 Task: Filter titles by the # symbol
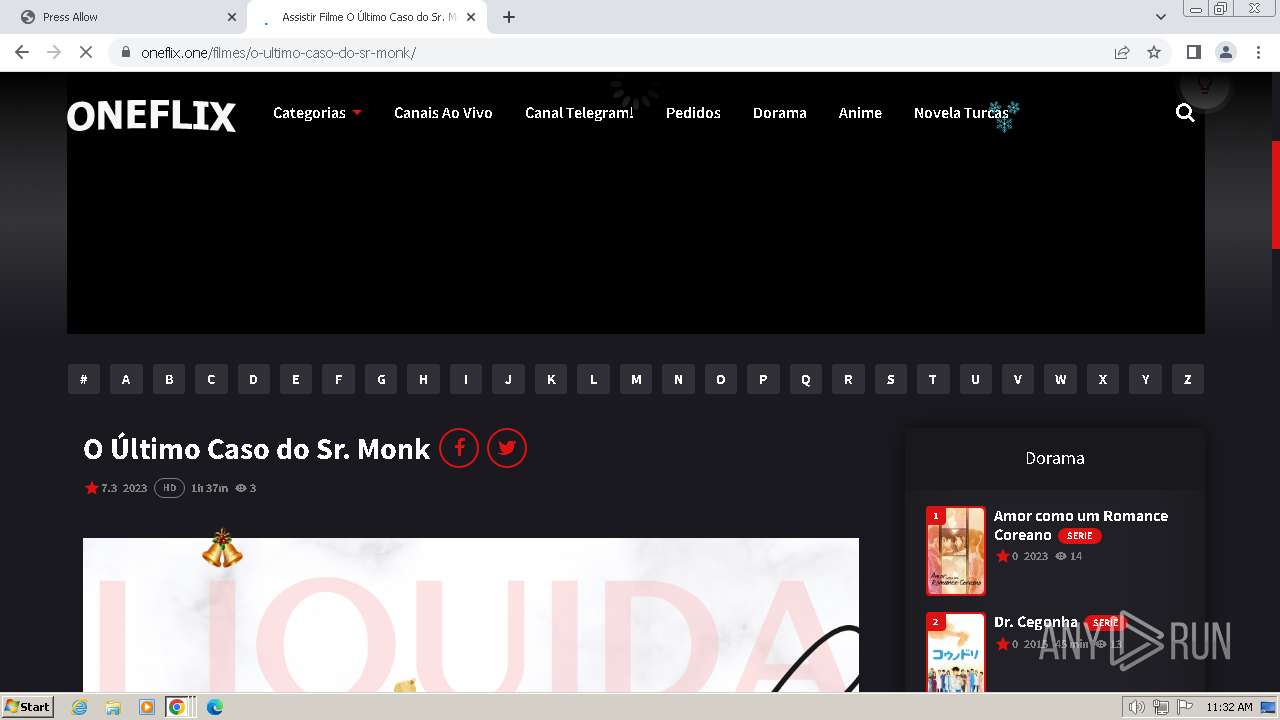pyautogui.click(x=84, y=379)
